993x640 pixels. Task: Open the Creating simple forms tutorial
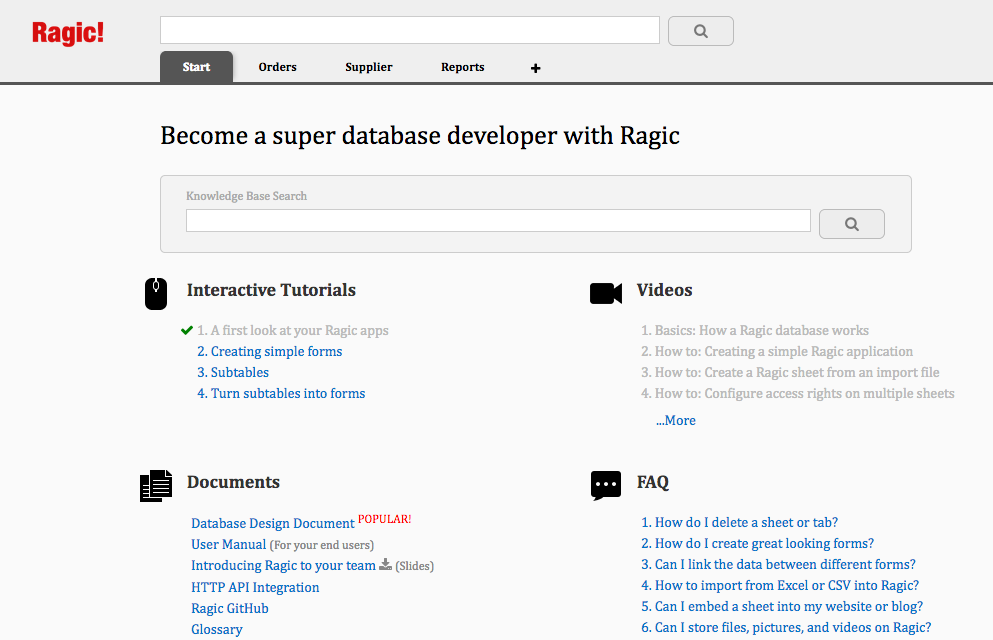click(270, 351)
